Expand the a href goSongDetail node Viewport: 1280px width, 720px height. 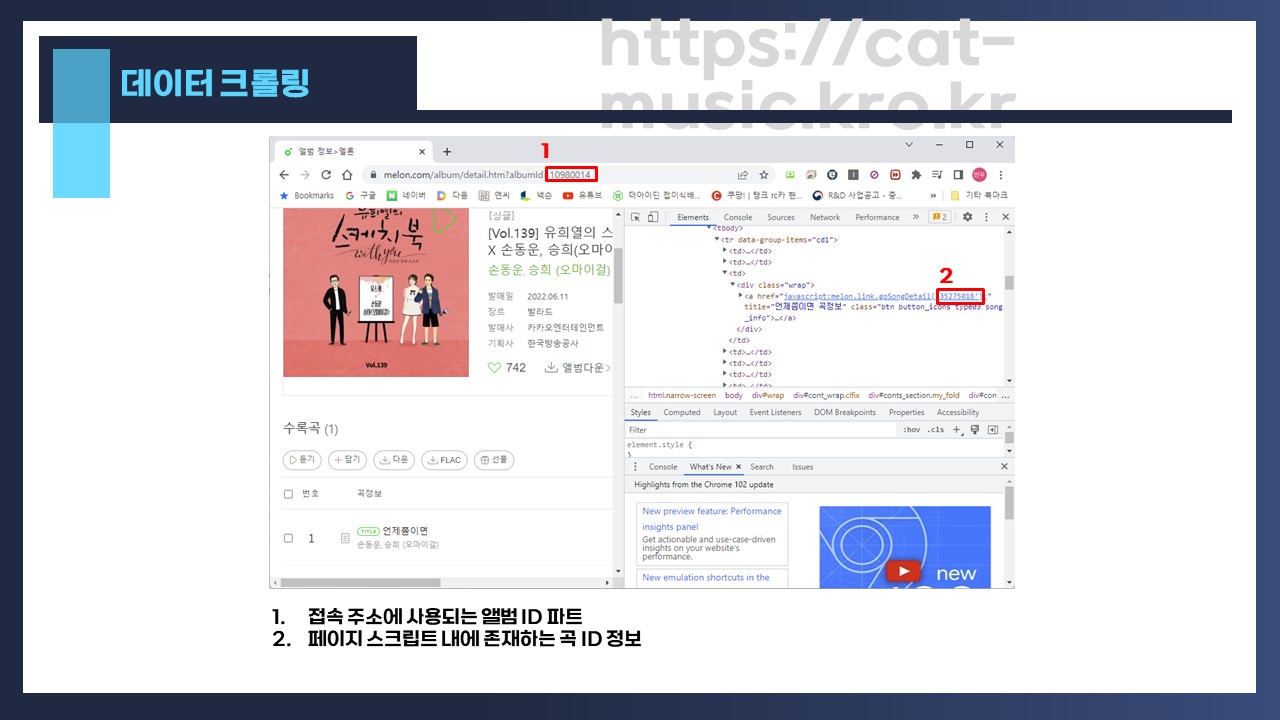[x=741, y=296]
